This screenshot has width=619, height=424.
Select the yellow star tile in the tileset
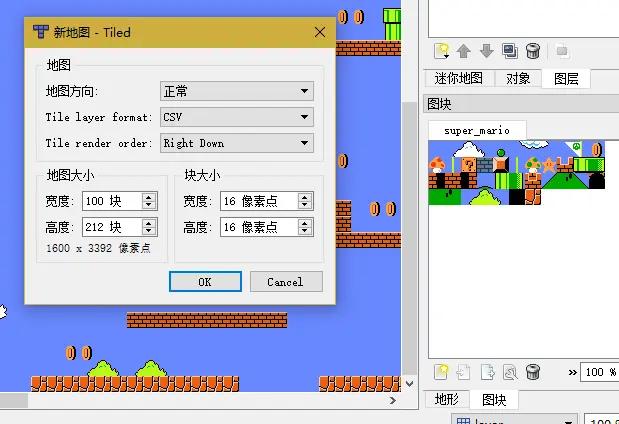point(549,165)
